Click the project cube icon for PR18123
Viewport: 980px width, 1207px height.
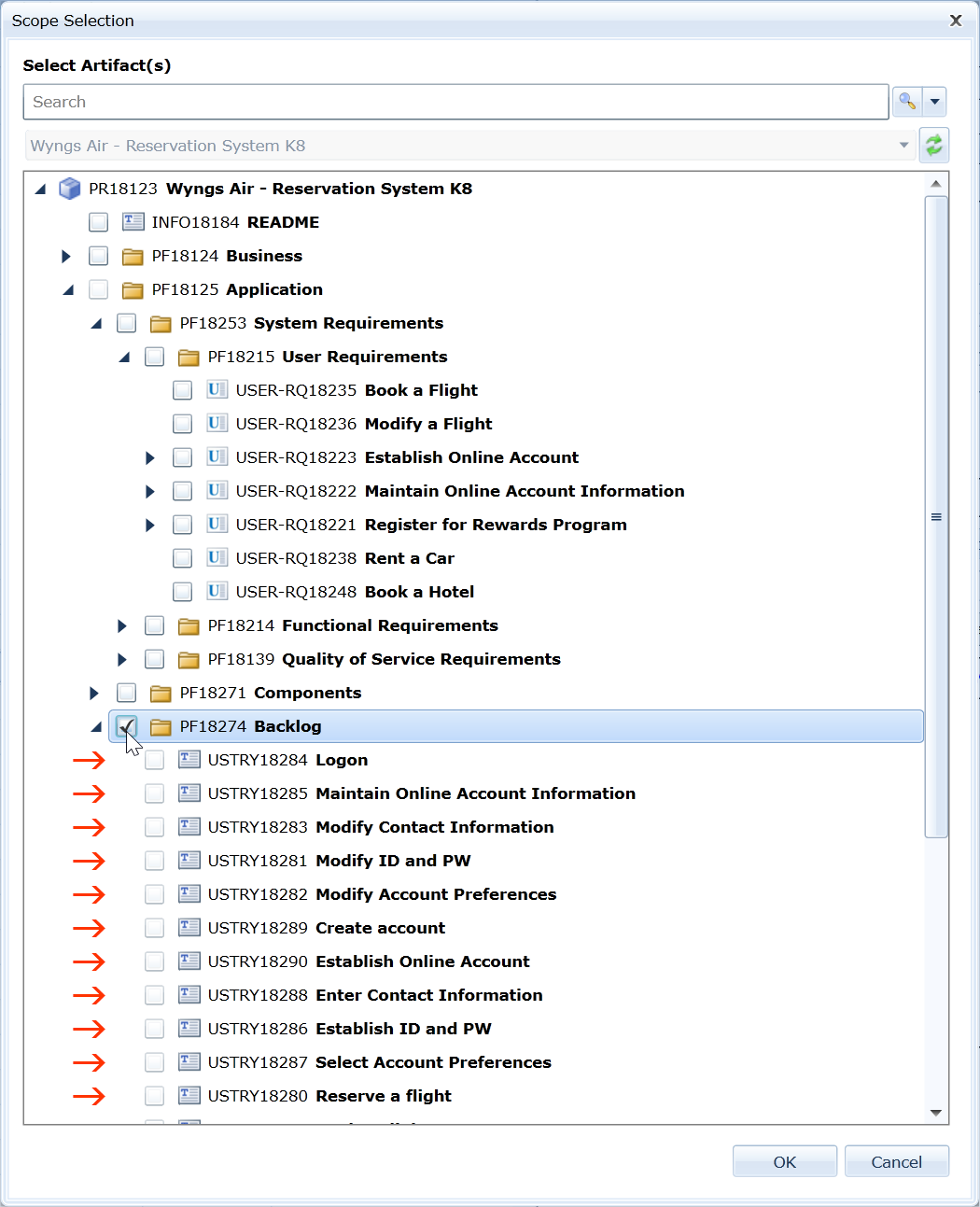[69, 189]
